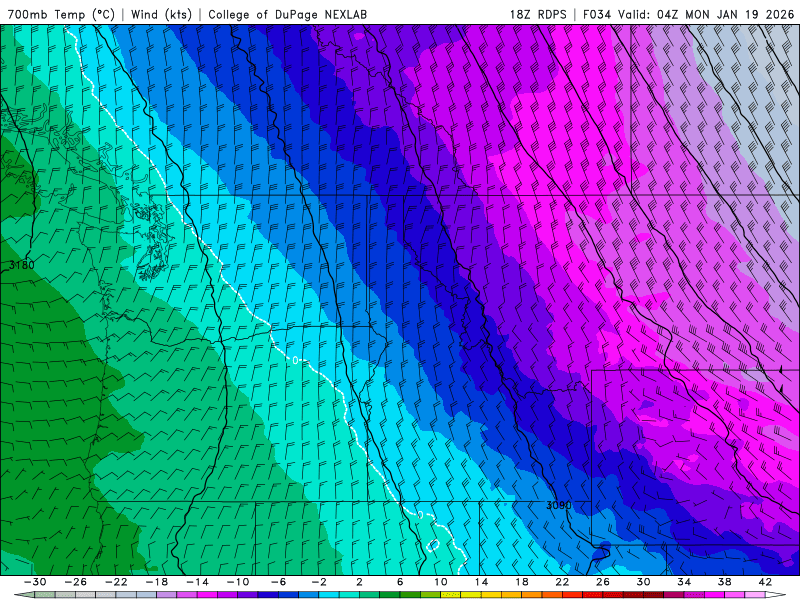This screenshot has width=800, height=600.
Task: Click the lower '0' isotherm label on map
Action: click(x=420, y=515)
